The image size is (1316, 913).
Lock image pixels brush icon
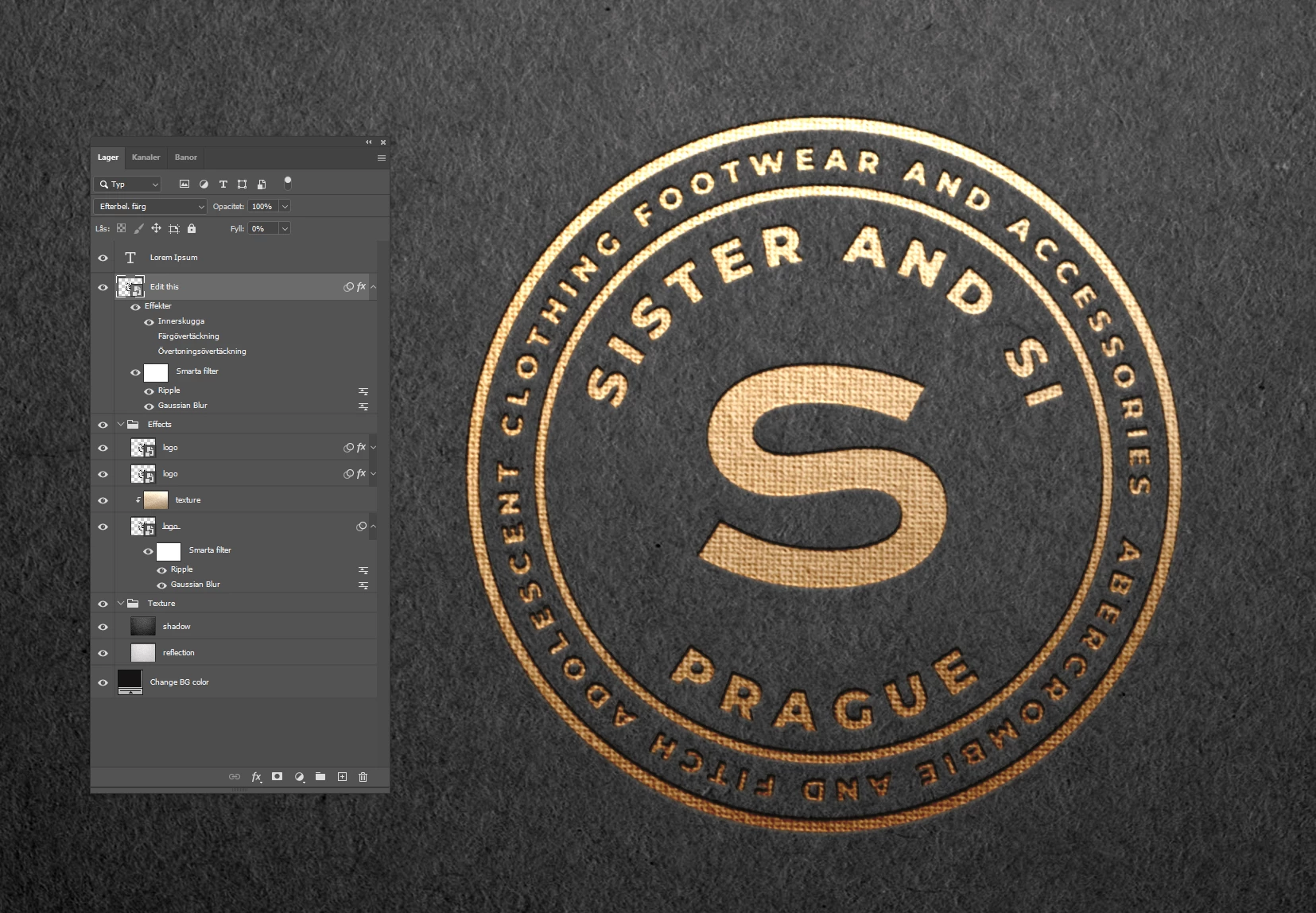click(138, 228)
